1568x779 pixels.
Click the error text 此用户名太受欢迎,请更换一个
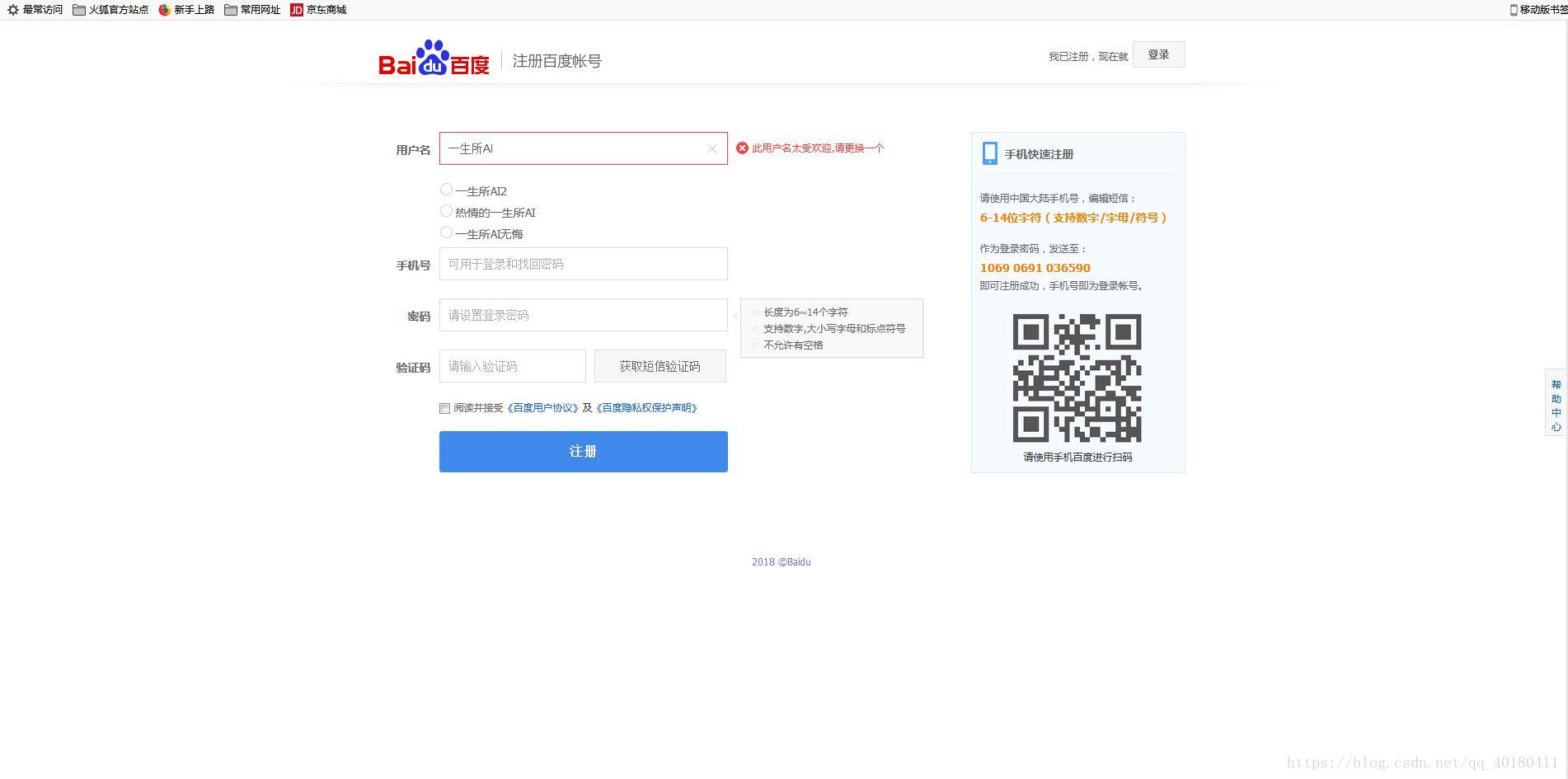[x=818, y=148]
